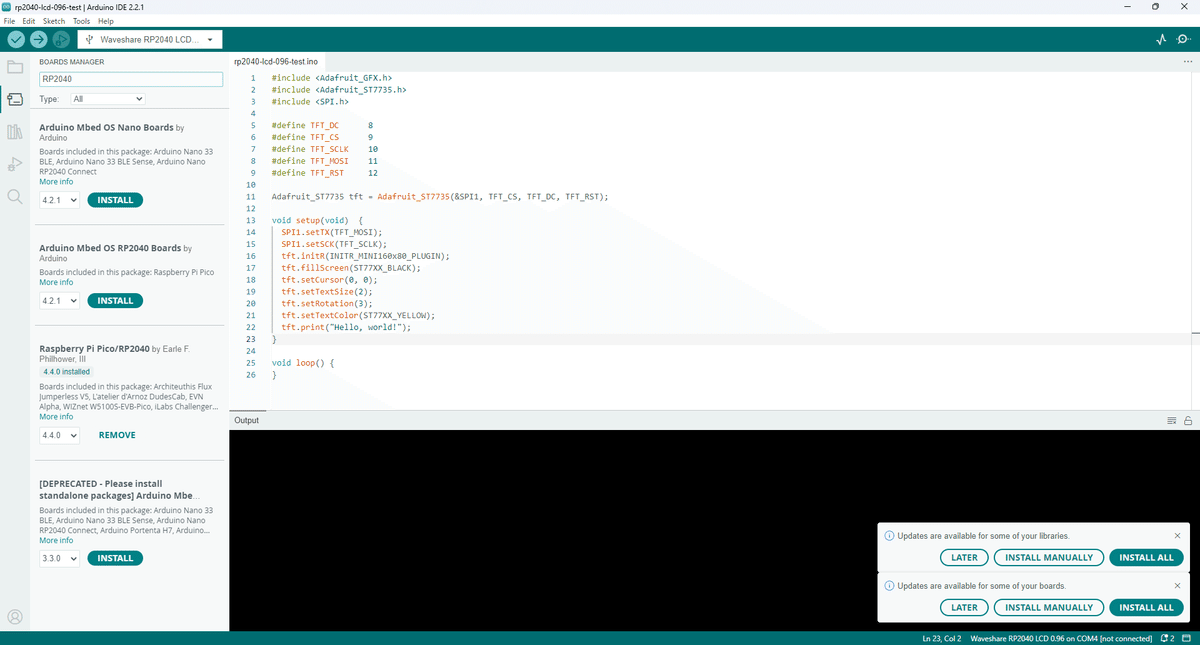This screenshot has height=645, width=1200.
Task: Click the account profile icon
Action: (15, 617)
